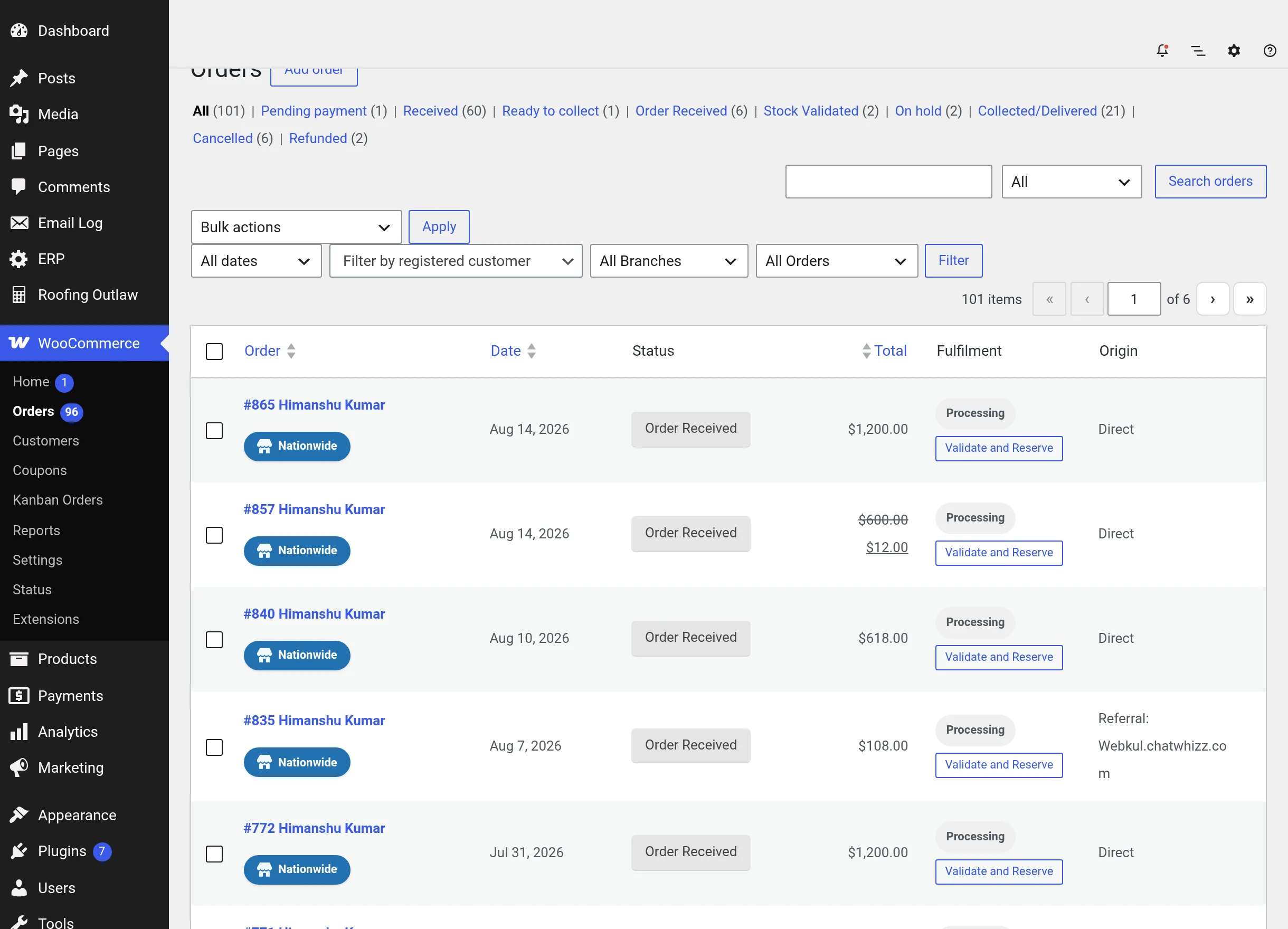
Task: Click the Products archive icon
Action: point(19,659)
